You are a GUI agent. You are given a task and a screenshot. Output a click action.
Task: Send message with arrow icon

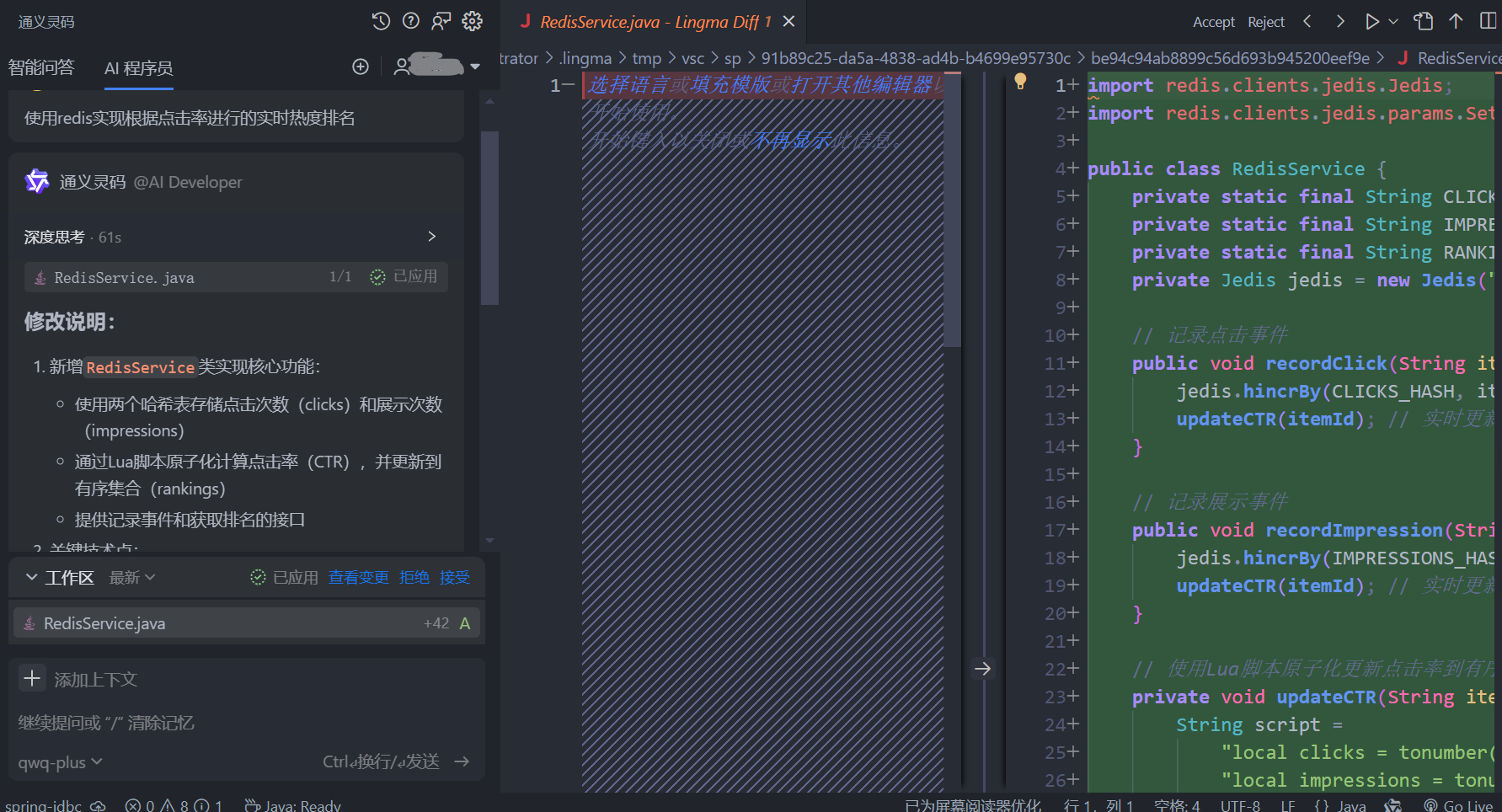click(462, 761)
